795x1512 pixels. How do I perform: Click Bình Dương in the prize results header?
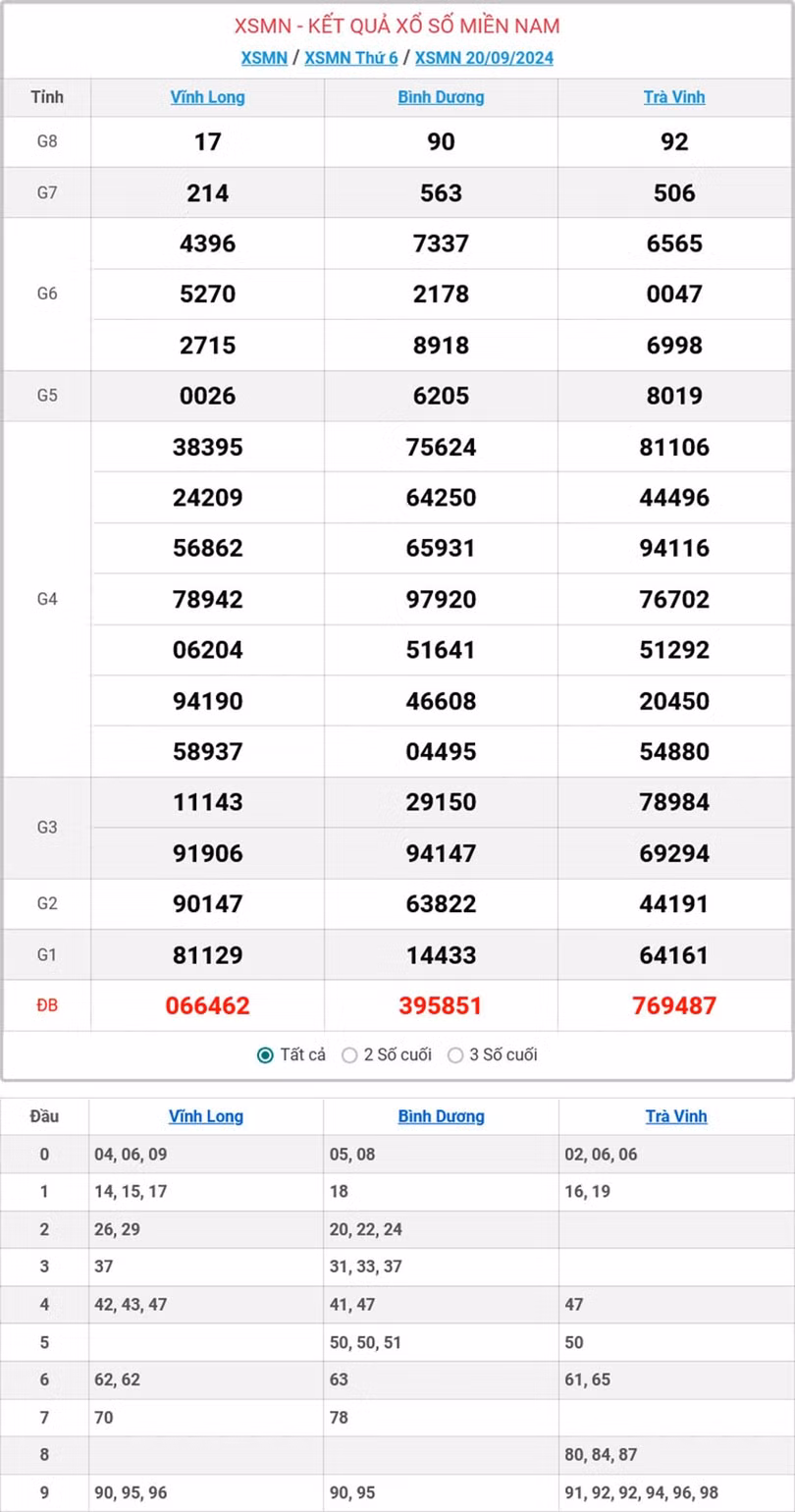(x=441, y=97)
